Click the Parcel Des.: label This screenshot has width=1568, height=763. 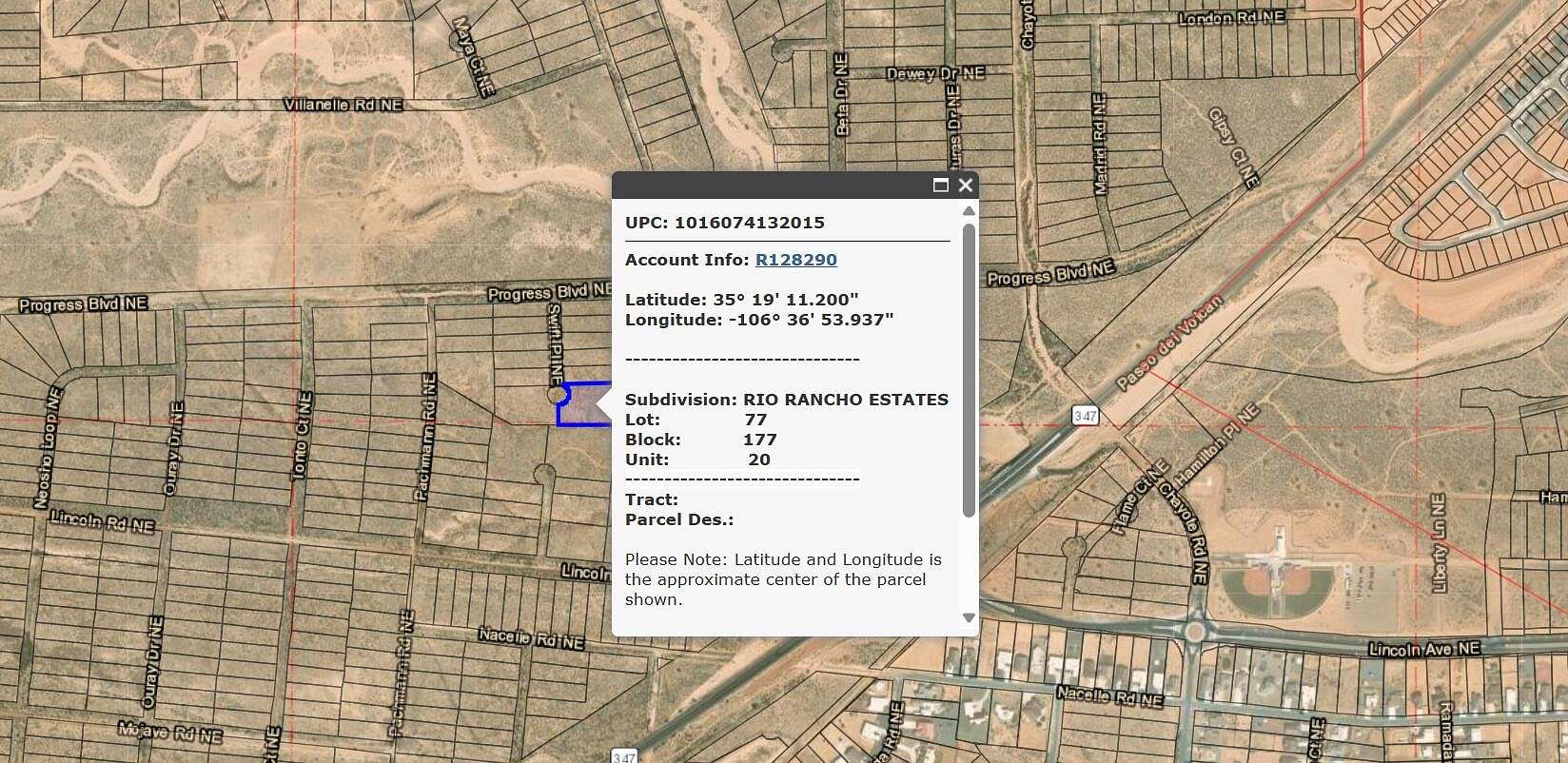[x=679, y=519]
